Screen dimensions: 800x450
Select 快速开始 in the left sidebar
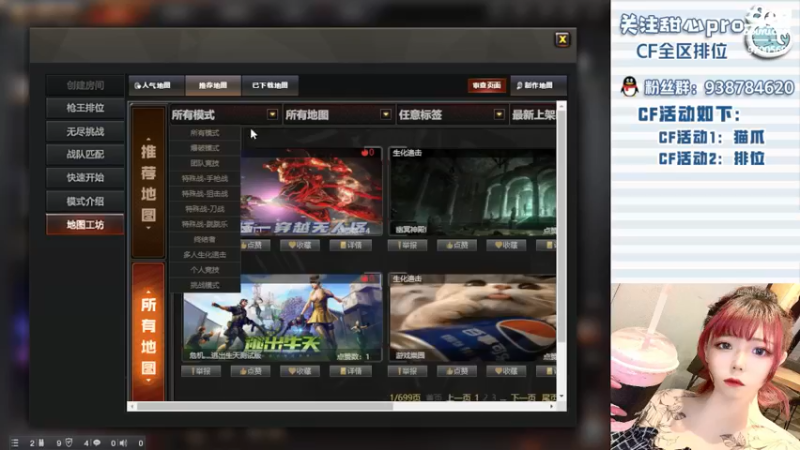[85, 178]
